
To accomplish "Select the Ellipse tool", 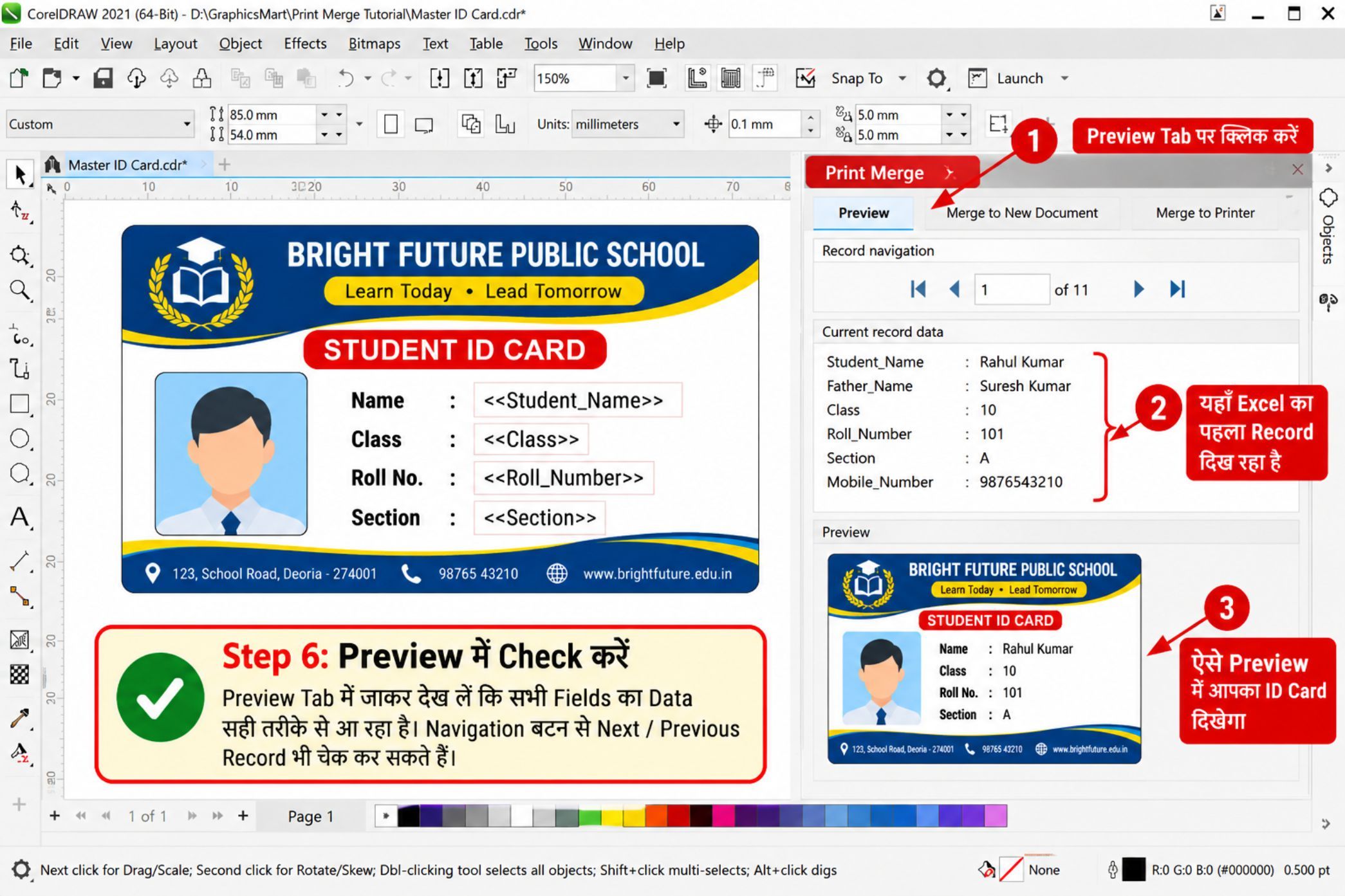I will pos(20,439).
